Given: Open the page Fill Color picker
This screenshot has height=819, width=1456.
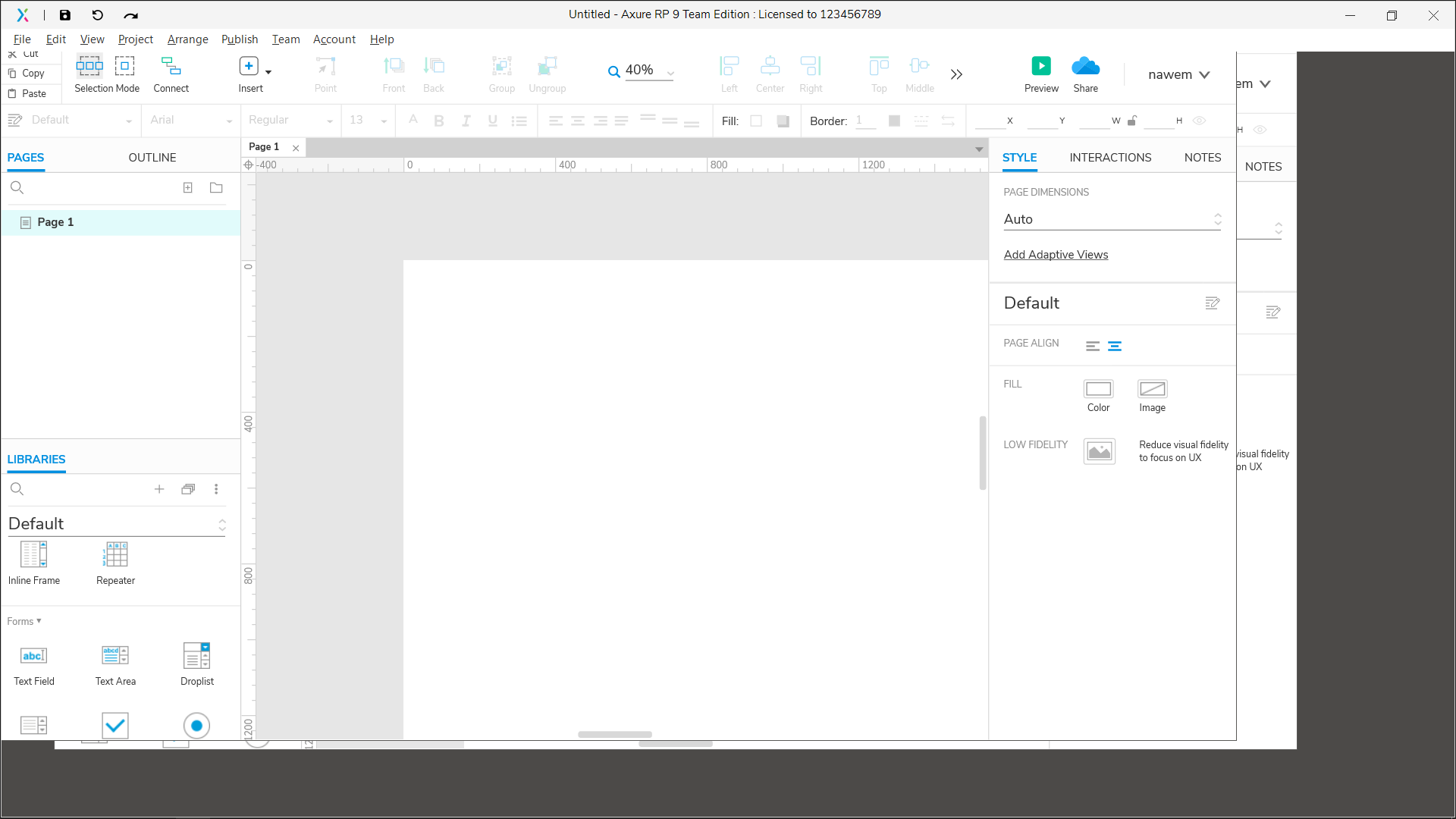Looking at the screenshot, I should coord(1098,389).
